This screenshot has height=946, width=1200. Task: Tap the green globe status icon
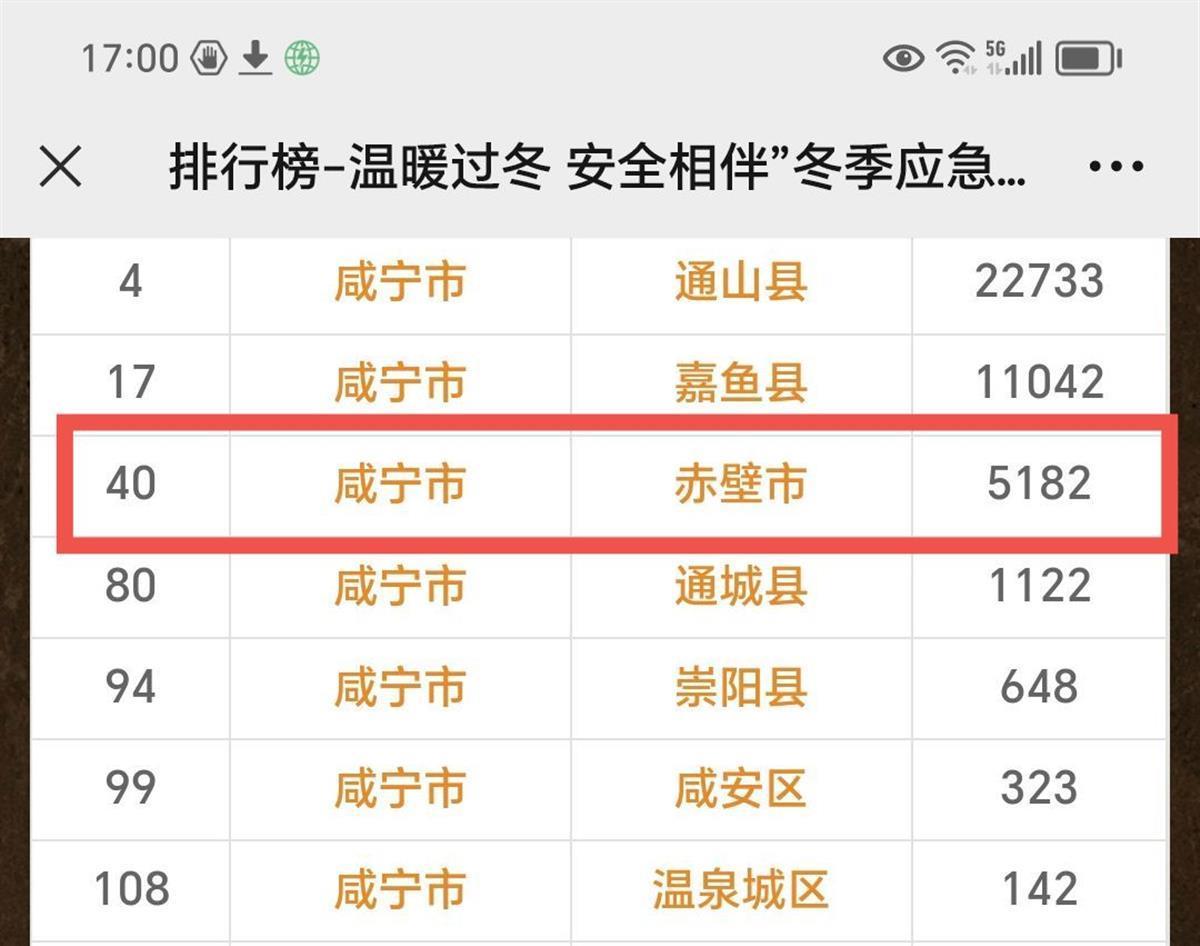(x=301, y=59)
